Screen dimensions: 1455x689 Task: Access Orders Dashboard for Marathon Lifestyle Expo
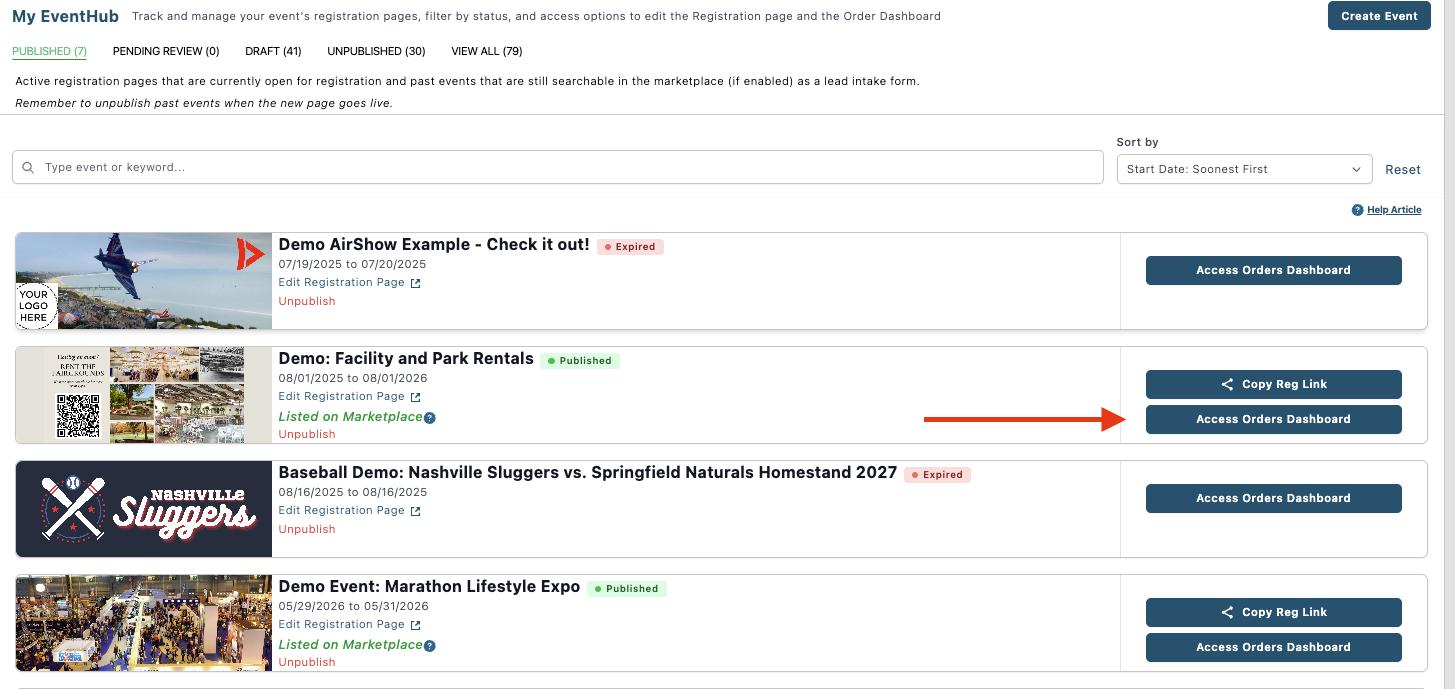1273,647
